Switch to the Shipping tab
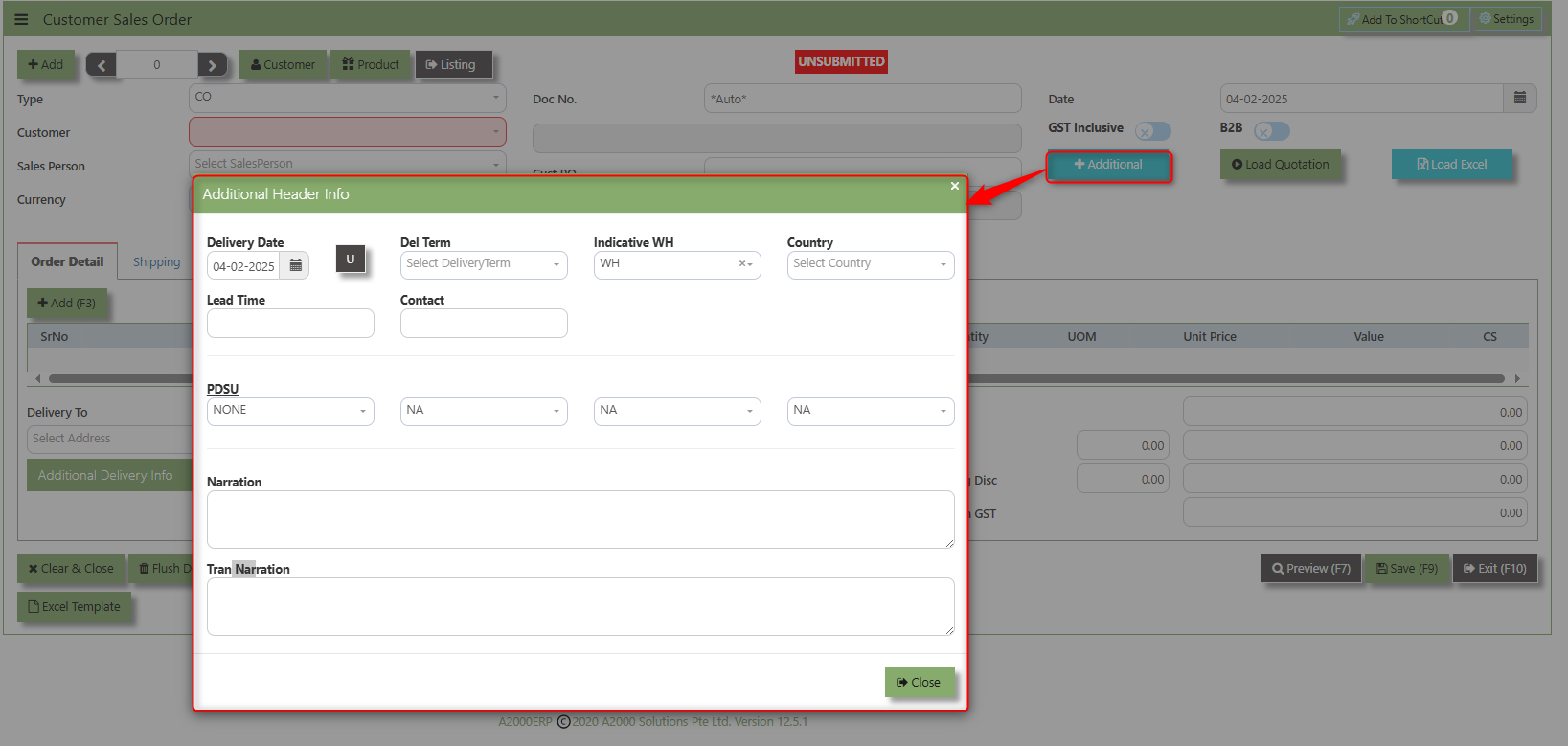The width and height of the screenshot is (1568, 746). [x=156, y=261]
